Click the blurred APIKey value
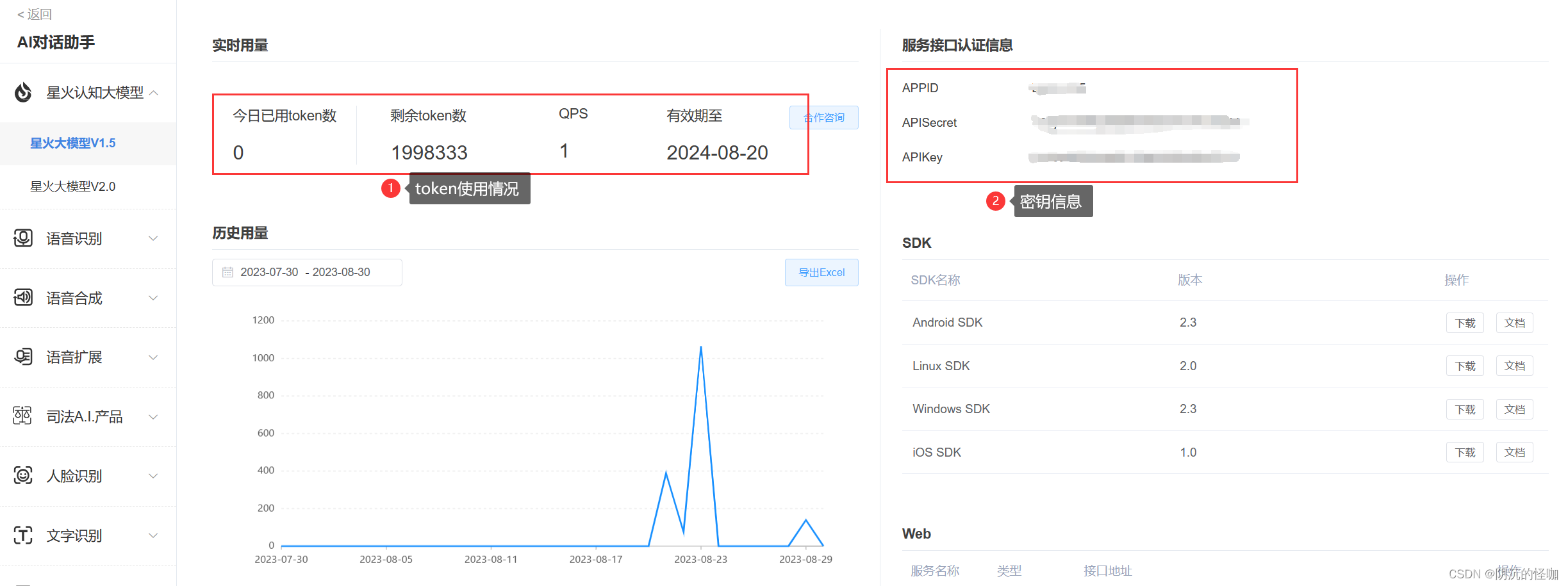This screenshot has width=1568, height=586. tap(1134, 157)
